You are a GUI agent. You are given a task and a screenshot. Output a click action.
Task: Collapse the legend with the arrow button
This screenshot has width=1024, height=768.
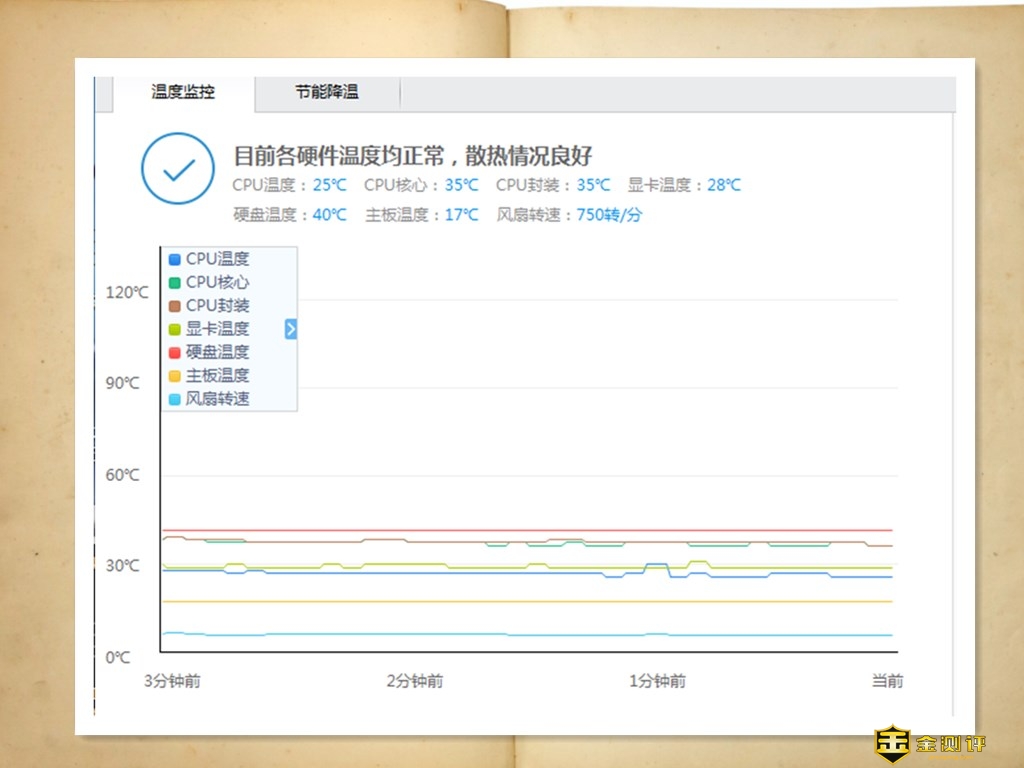pyautogui.click(x=291, y=329)
